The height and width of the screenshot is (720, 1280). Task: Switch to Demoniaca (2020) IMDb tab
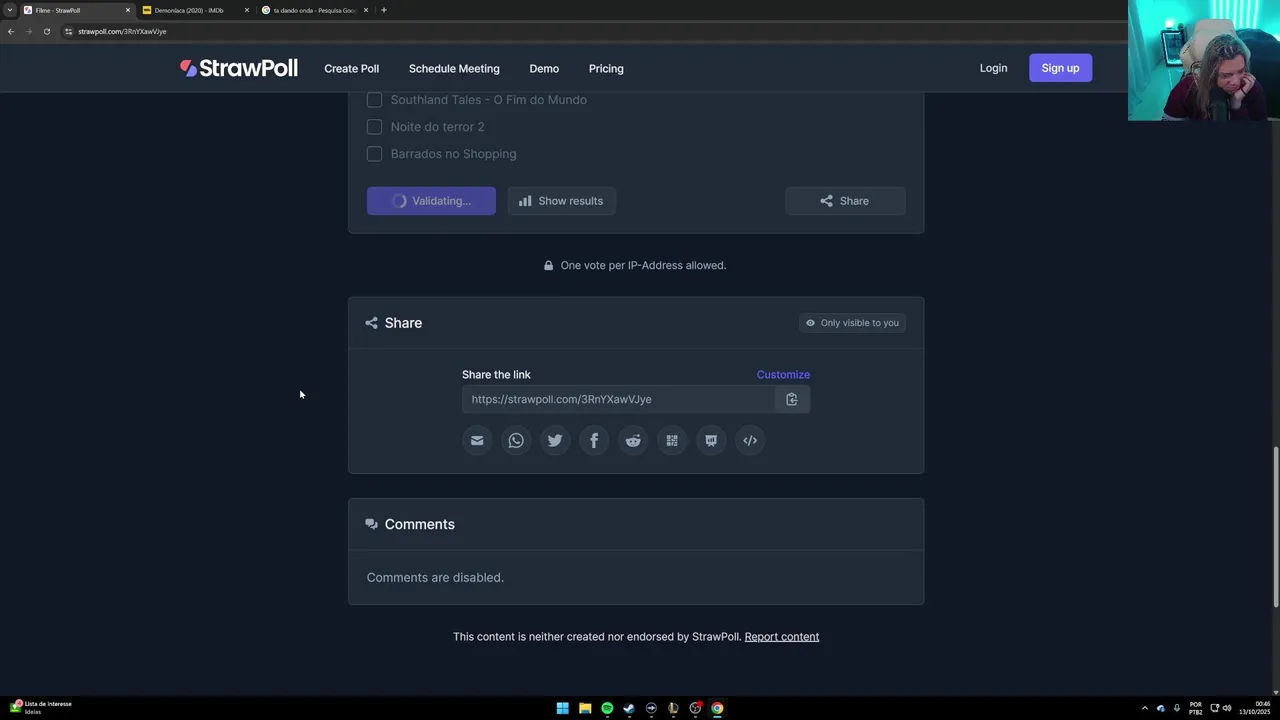[x=195, y=10]
